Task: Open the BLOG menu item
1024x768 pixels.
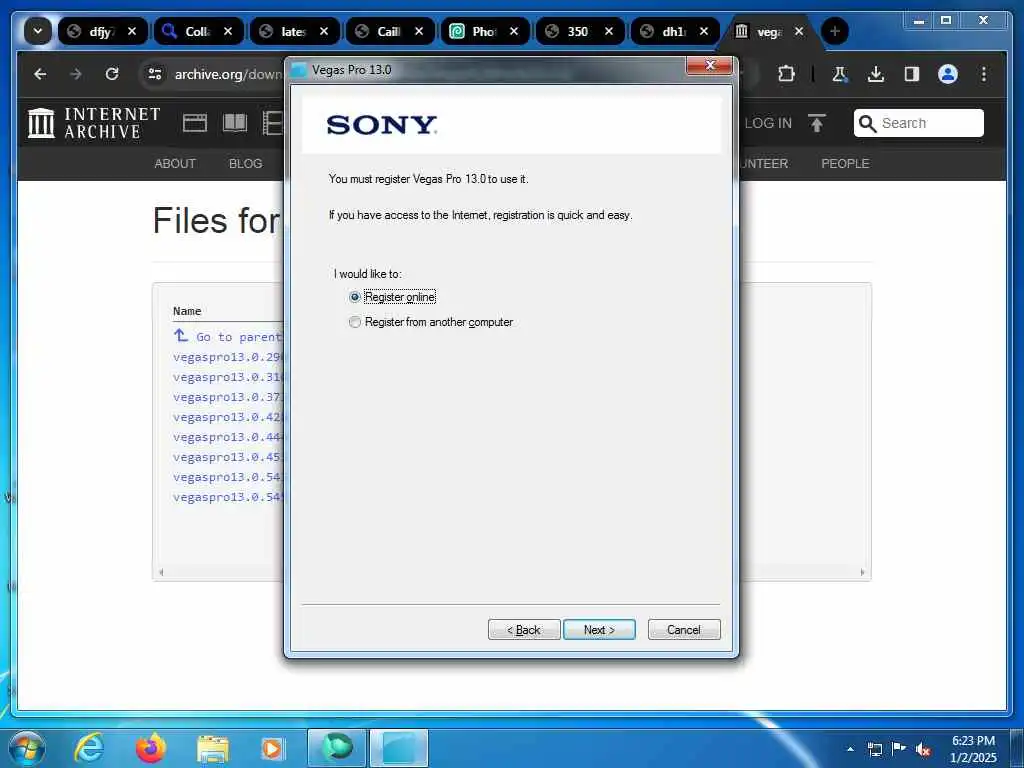Action: 246,163
